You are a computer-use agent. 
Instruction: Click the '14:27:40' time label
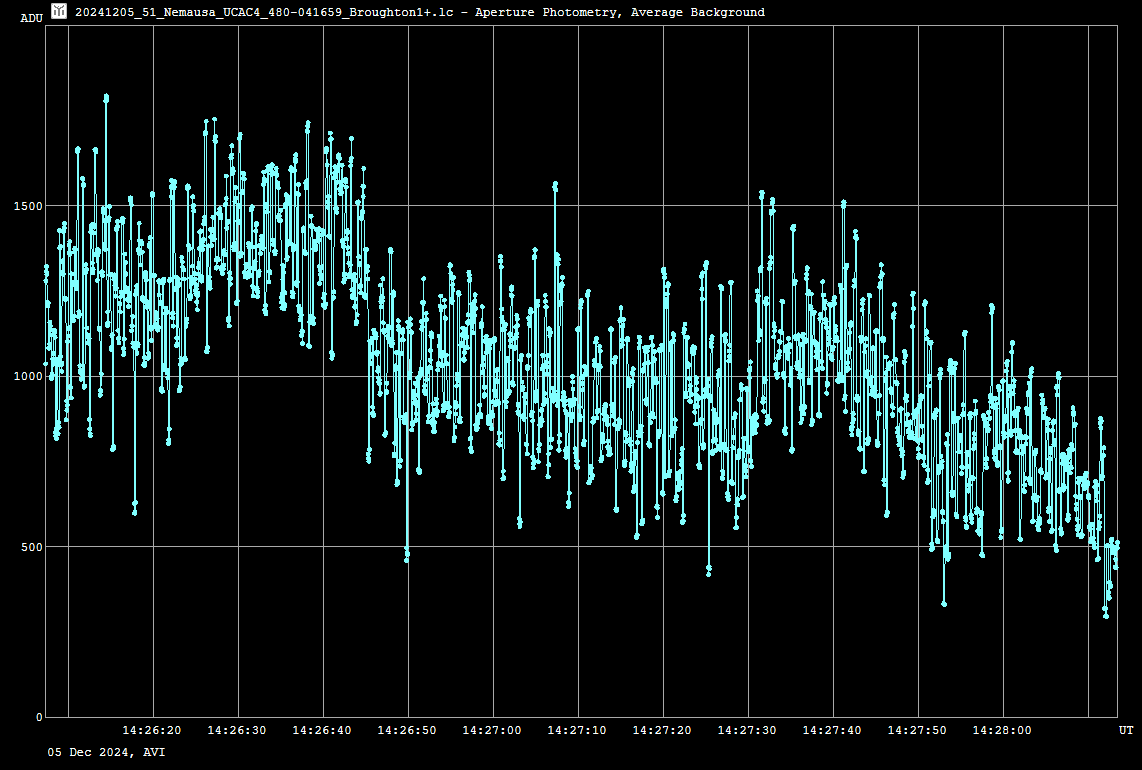(x=832, y=730)
